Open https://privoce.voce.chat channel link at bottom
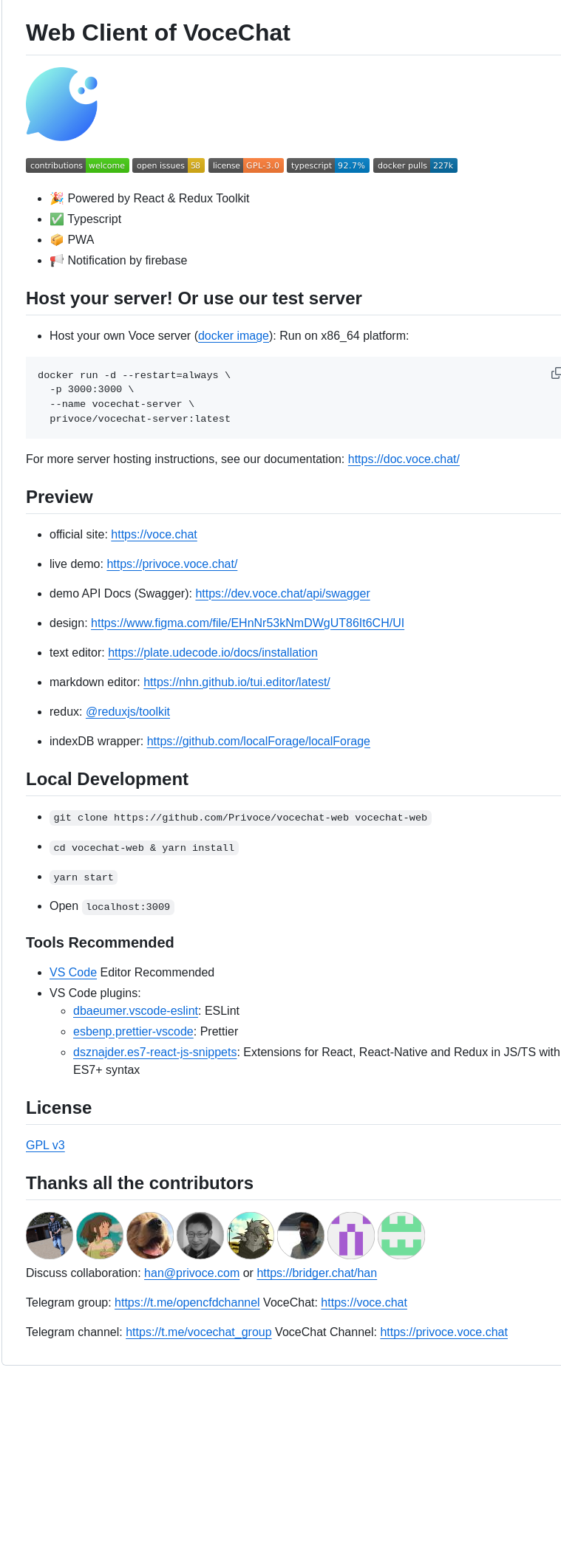Viewport: 561px width, 1568px height. pyautogui.click(x=443, y=1332)
